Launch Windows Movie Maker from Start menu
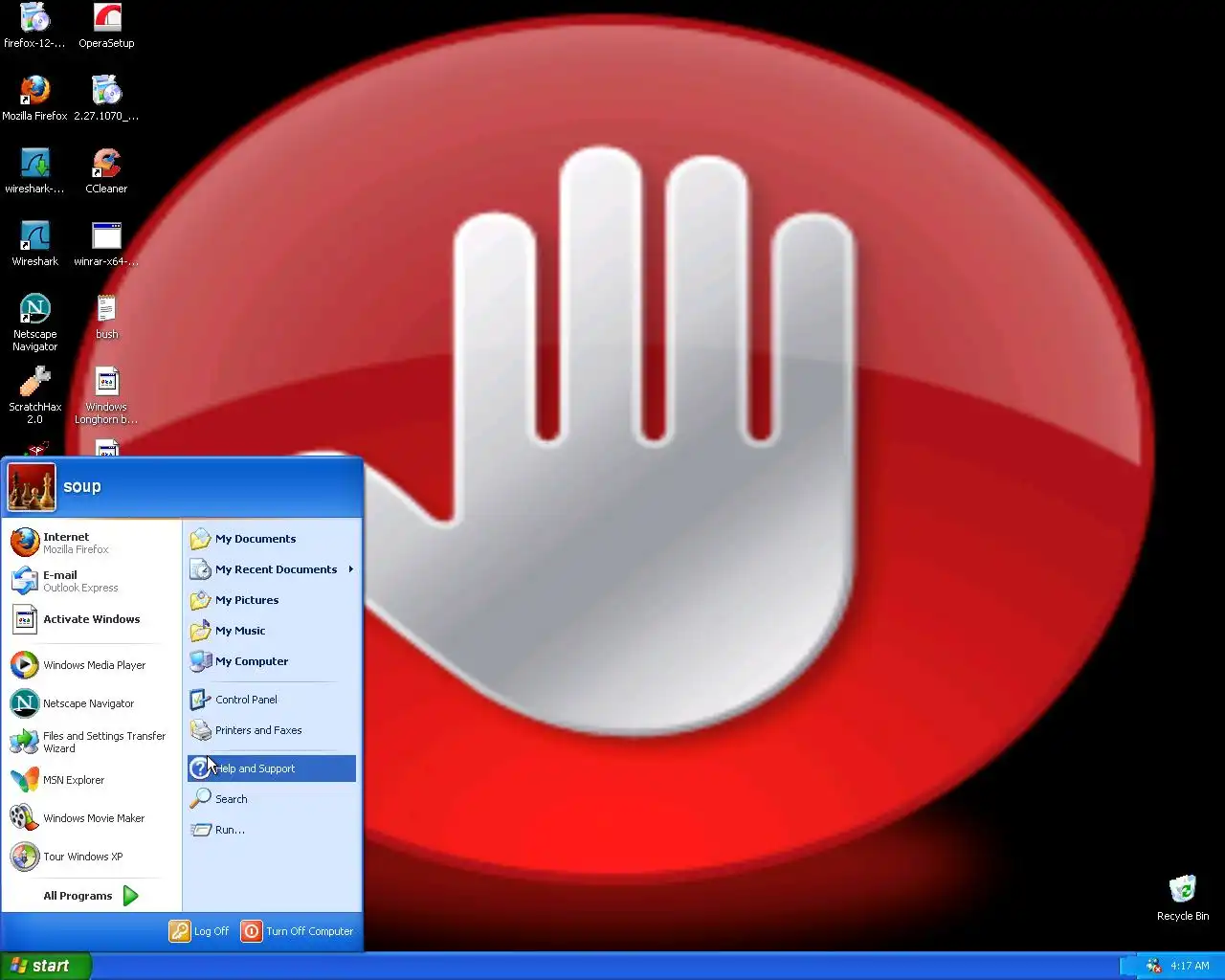 (91, 818)
